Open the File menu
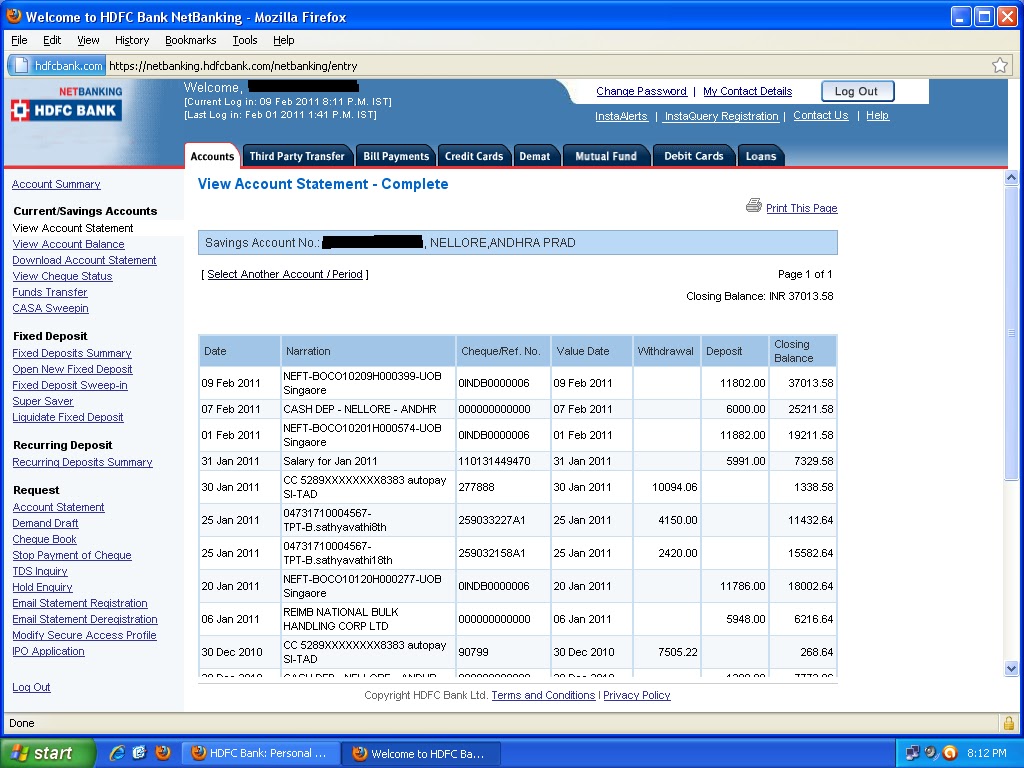The height and width of the screenshot is (768, 1024). [x=20, y=40]
